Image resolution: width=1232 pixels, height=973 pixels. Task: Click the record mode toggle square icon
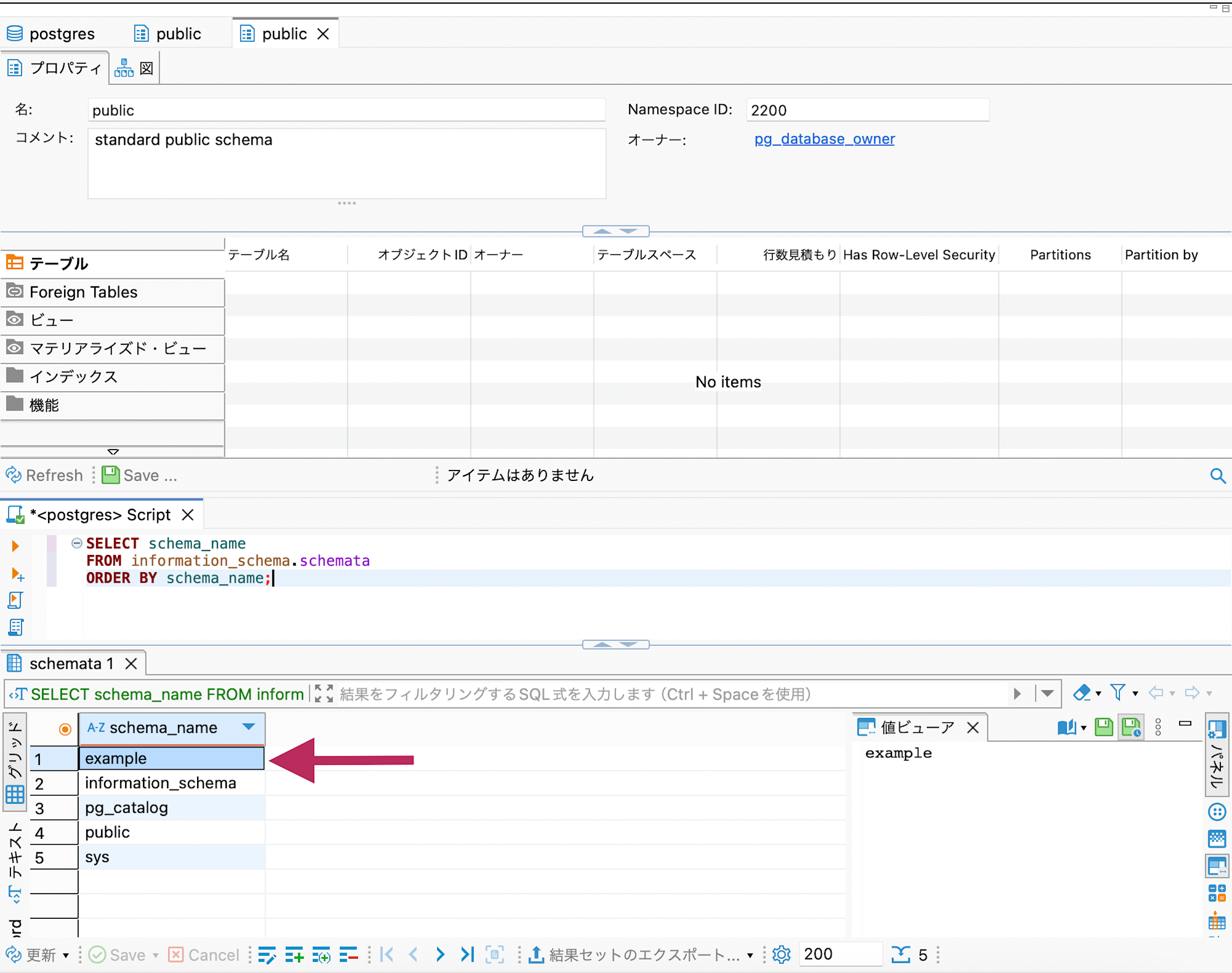tap(495, 955)
